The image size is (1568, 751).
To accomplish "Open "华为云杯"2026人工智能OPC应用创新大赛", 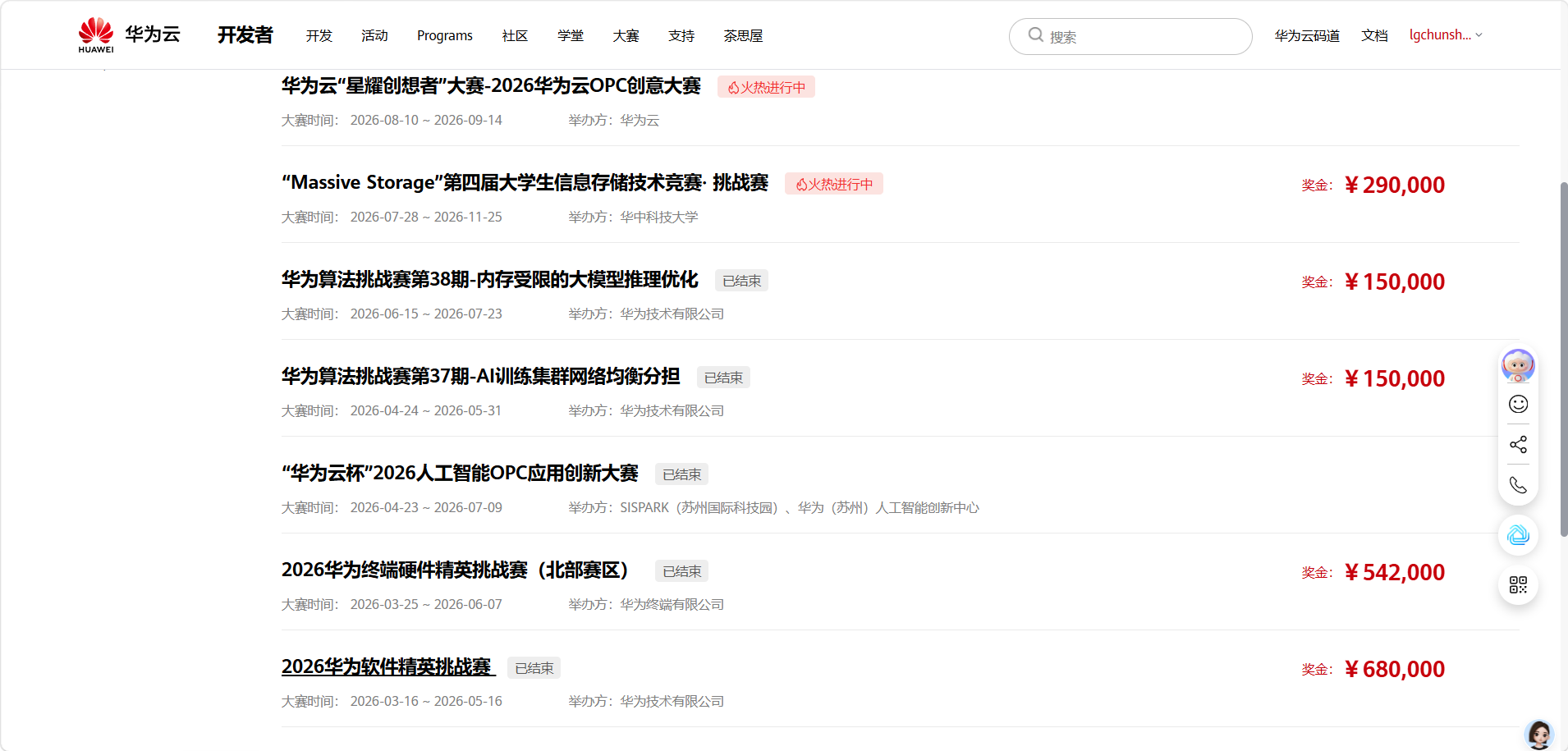I will coord(460,473).
